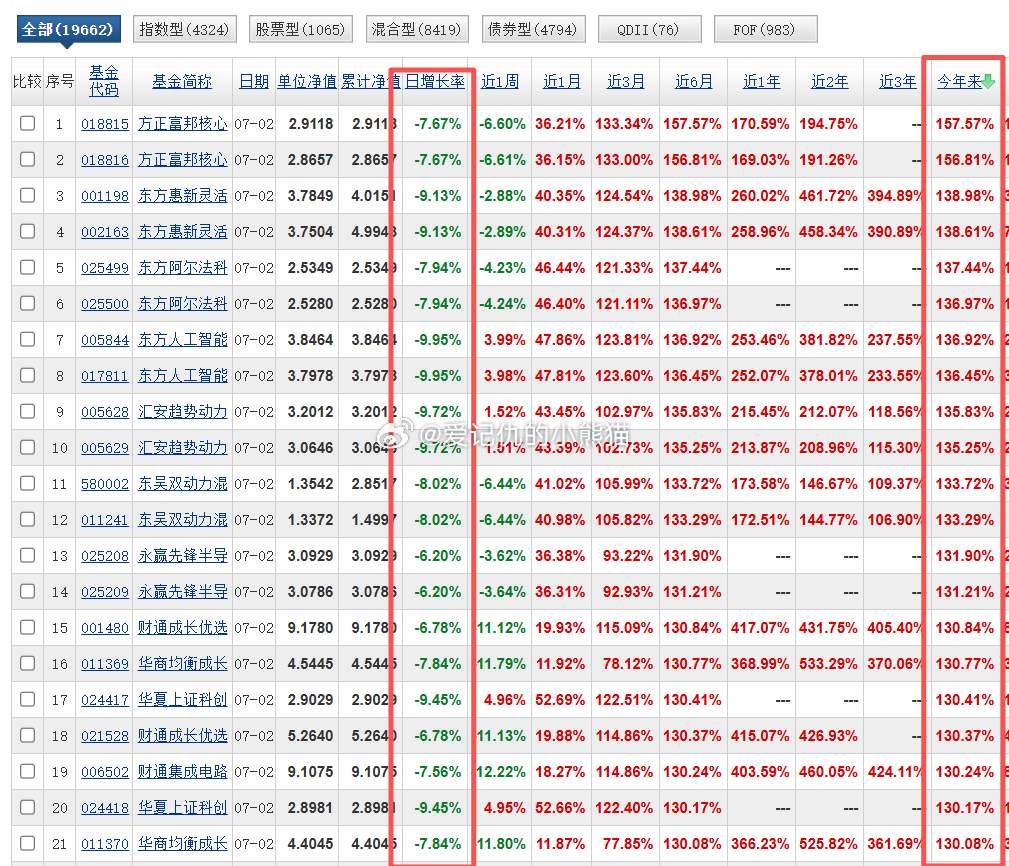Select net value 9.1780 cell
The width and height of the screenshot is (1009, 866).
(x=310, y=628)
